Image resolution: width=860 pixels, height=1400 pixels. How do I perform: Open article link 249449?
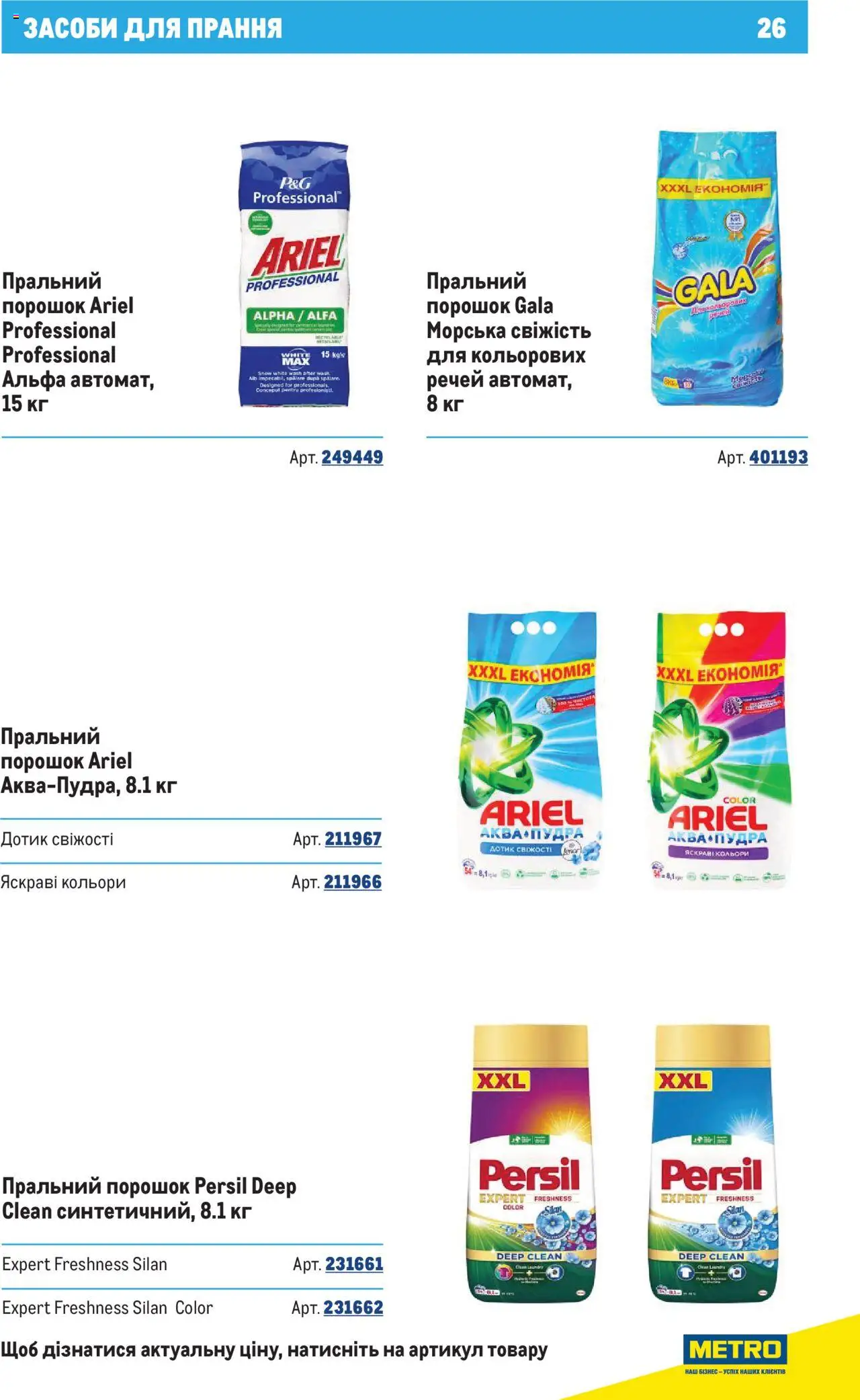(x=352, y=458)
